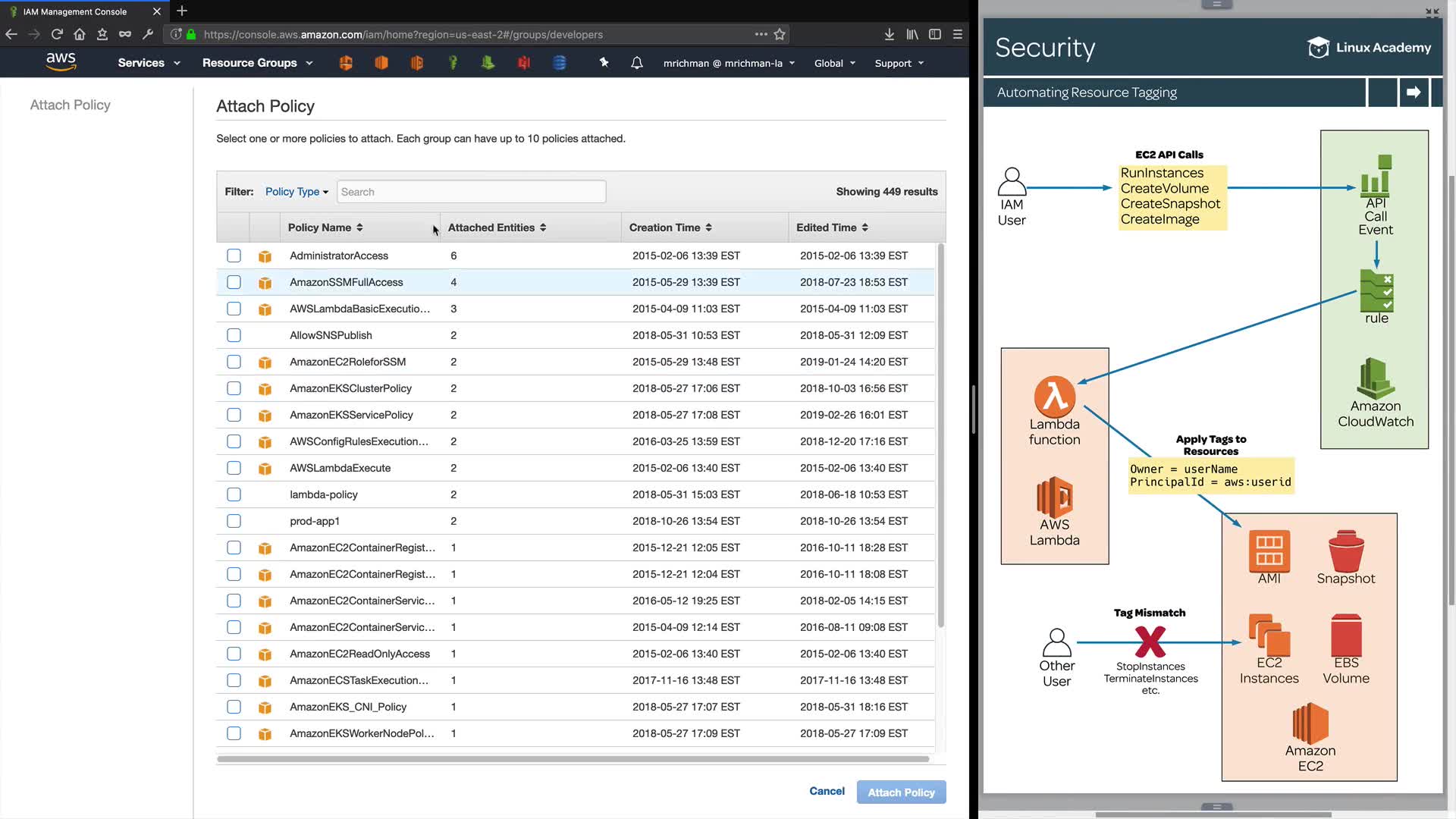Screen dimensions: 1456x819
Task: Click the Attach Policy button
Action: [901, 792]
